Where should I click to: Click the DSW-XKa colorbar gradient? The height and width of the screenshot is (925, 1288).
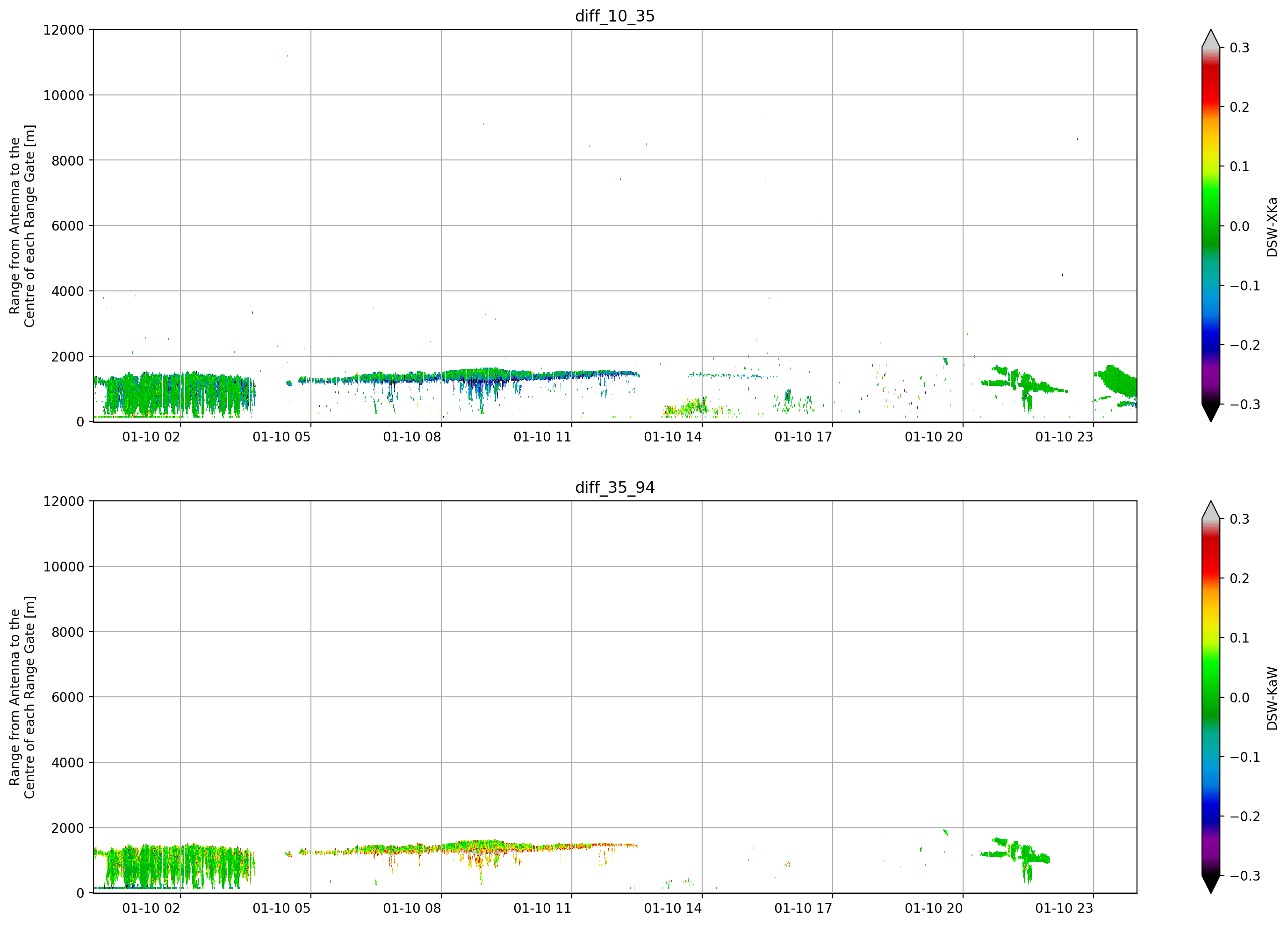pyautogui.click(x=1210, y=225)
